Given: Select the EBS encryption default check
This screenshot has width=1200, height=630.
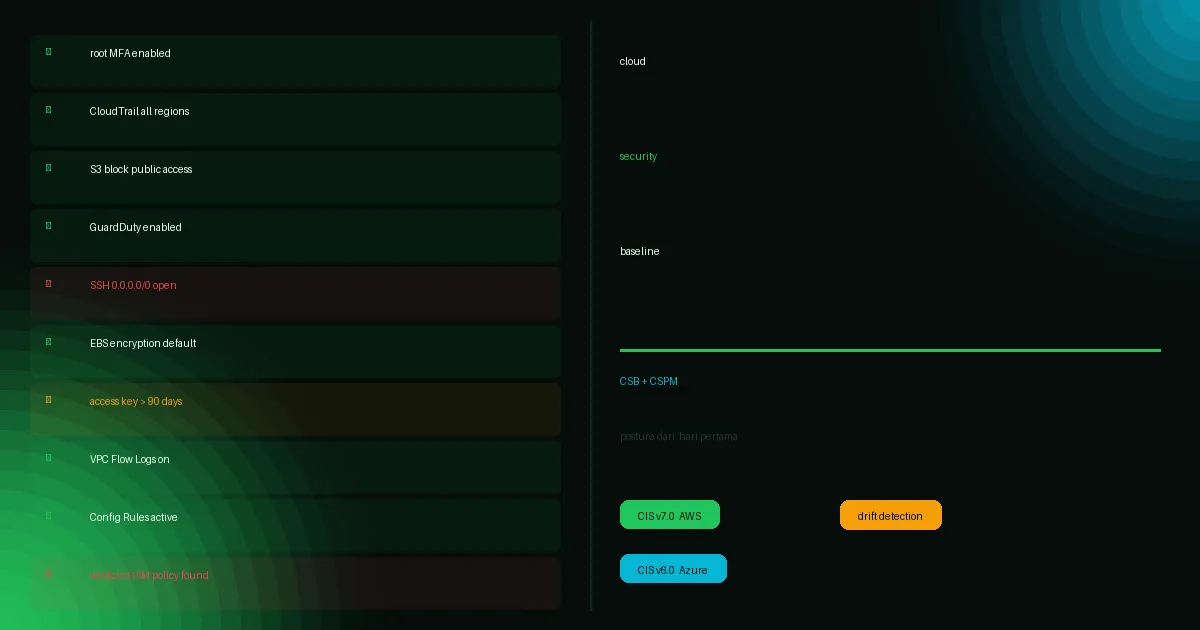Looking at the screenshot, I should [x=295, y=351].
